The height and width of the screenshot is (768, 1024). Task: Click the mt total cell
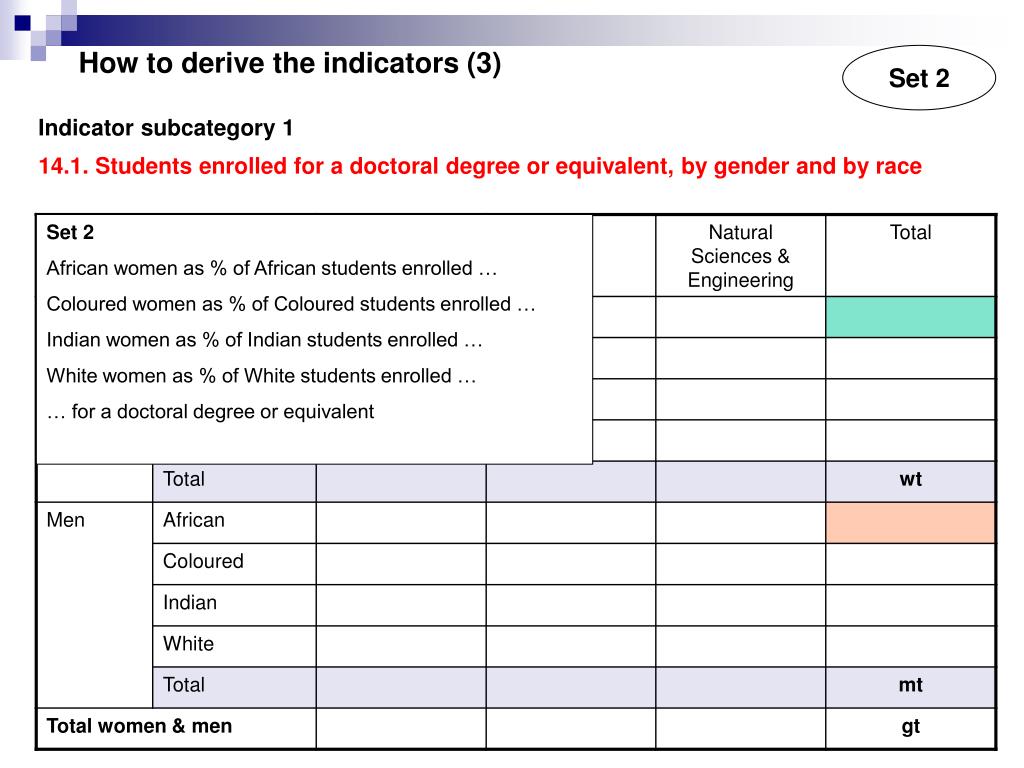click(x=910, y=686)
